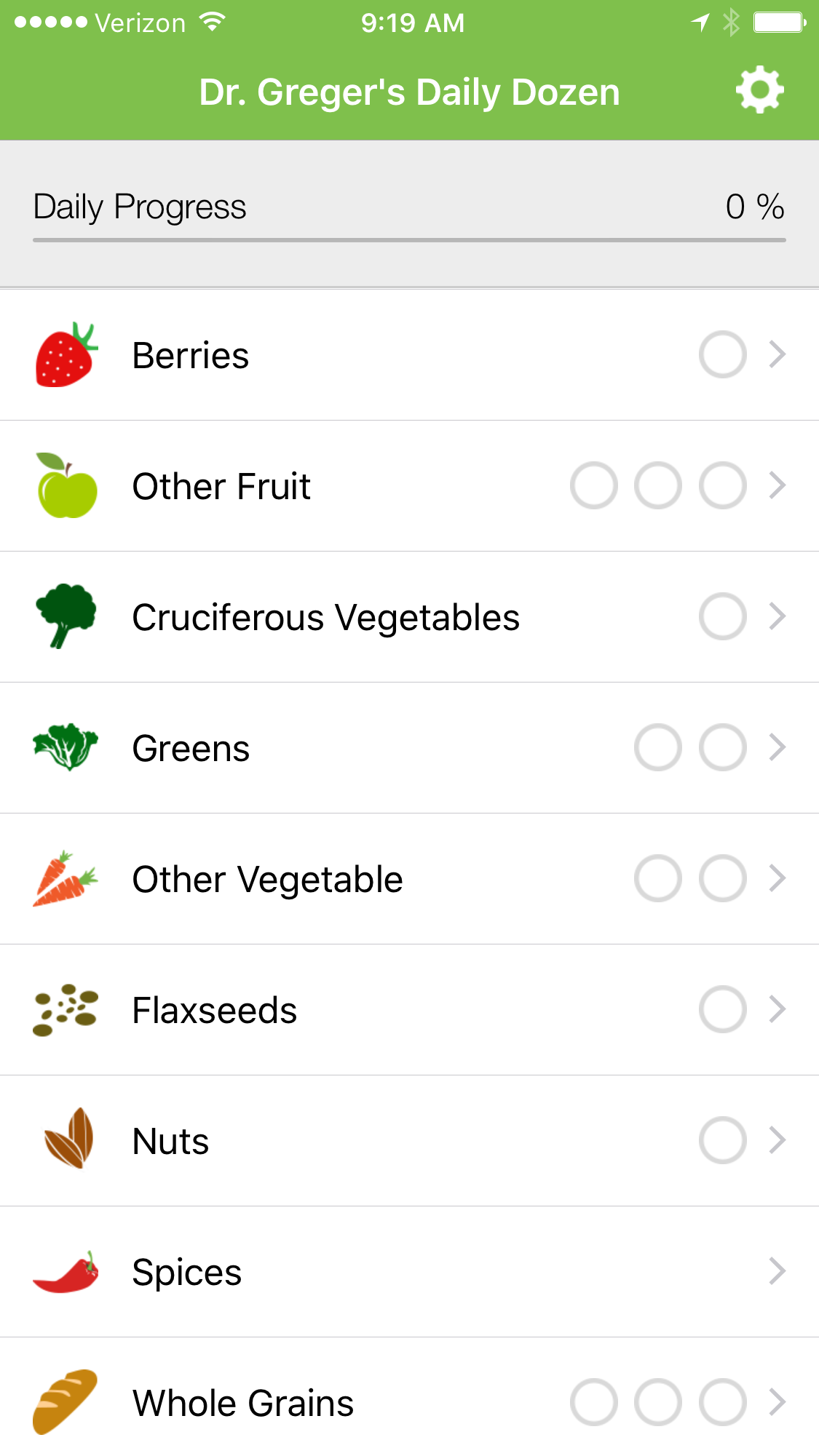The width and height of the screenshot is (819, 1456).
Task: Tap the Dr. Greger's Daily Dozen title
Action: pyautogui.click(x=409, y=92)
